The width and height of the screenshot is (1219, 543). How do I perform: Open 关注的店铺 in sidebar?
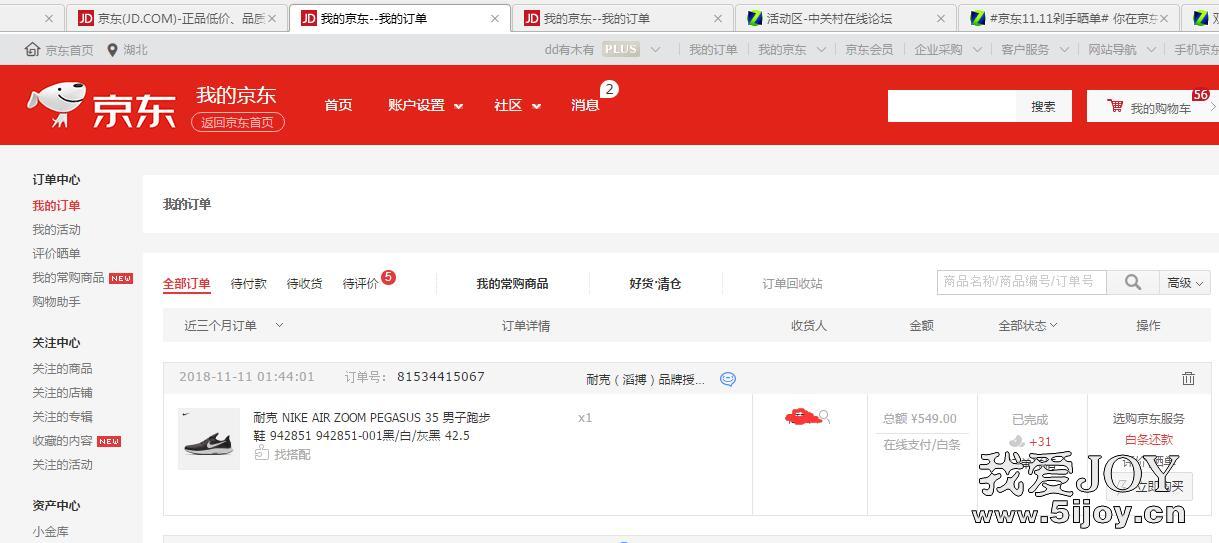[62, 392]
